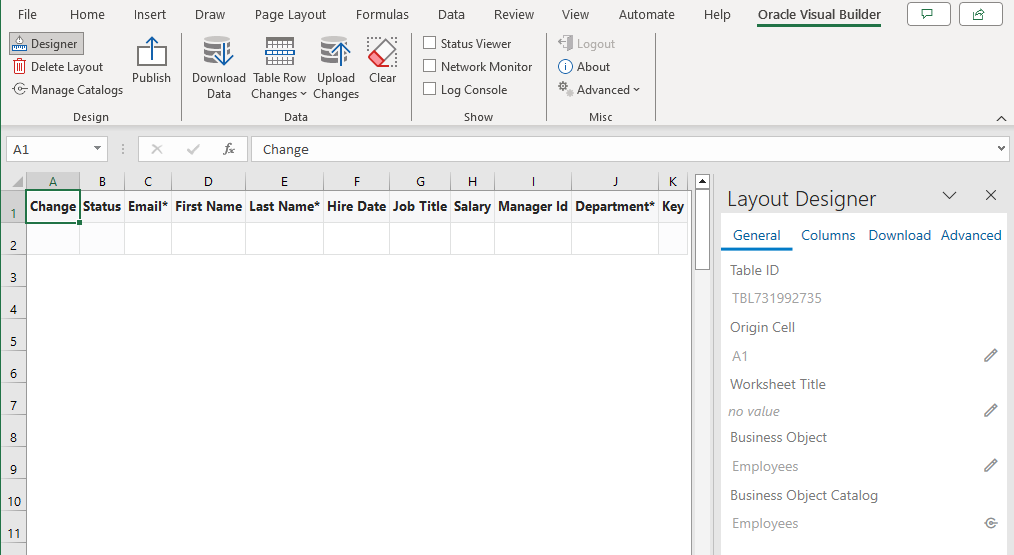Image resolution: width=1014 pixels, height=555 pixels.
Task: Select the Department* header cell
Action: (615, 206)
